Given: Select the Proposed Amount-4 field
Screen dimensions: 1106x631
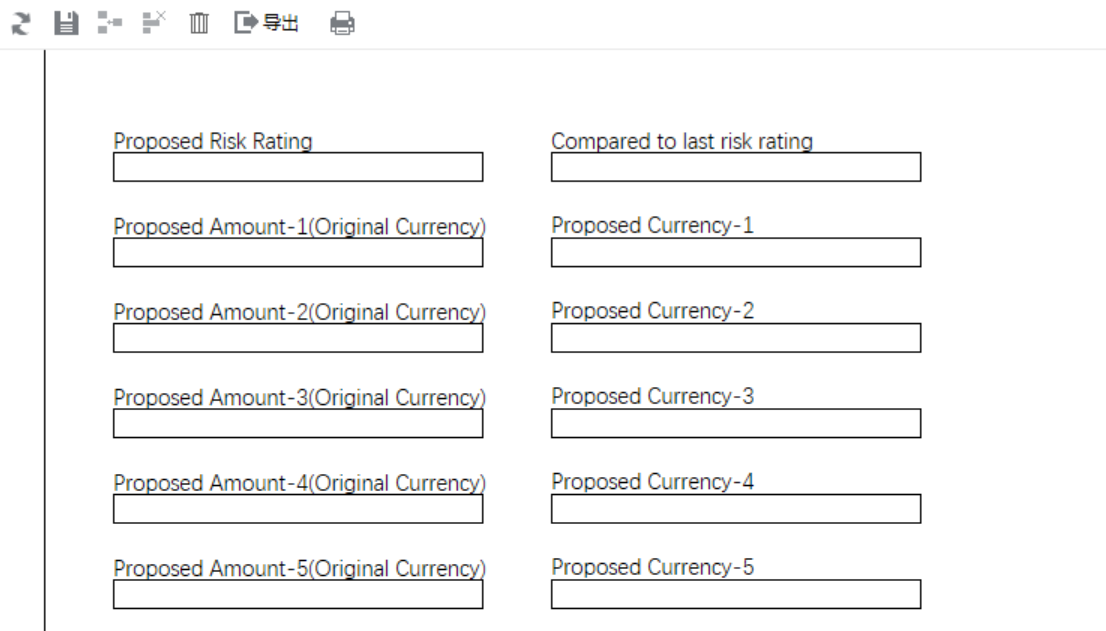Looking at the screenshot, I should [x=298, y=508].
